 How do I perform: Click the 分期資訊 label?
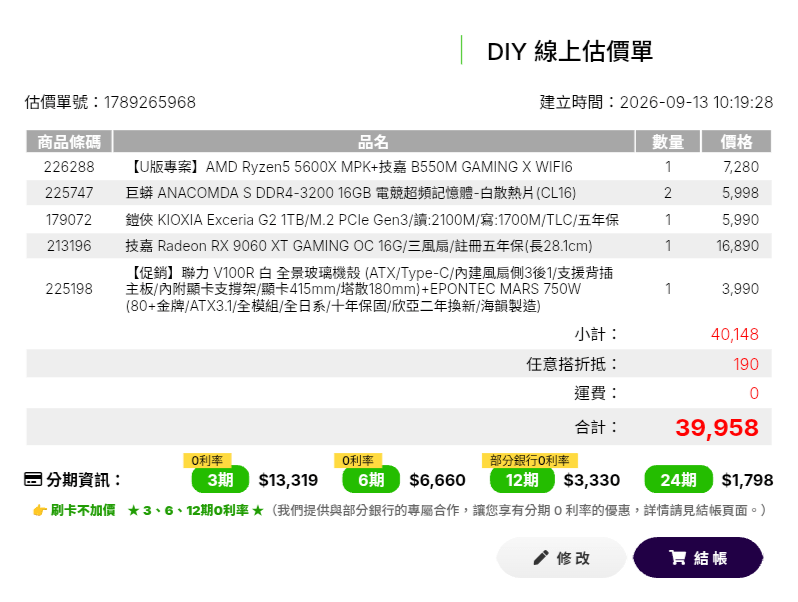coord(83,479)
